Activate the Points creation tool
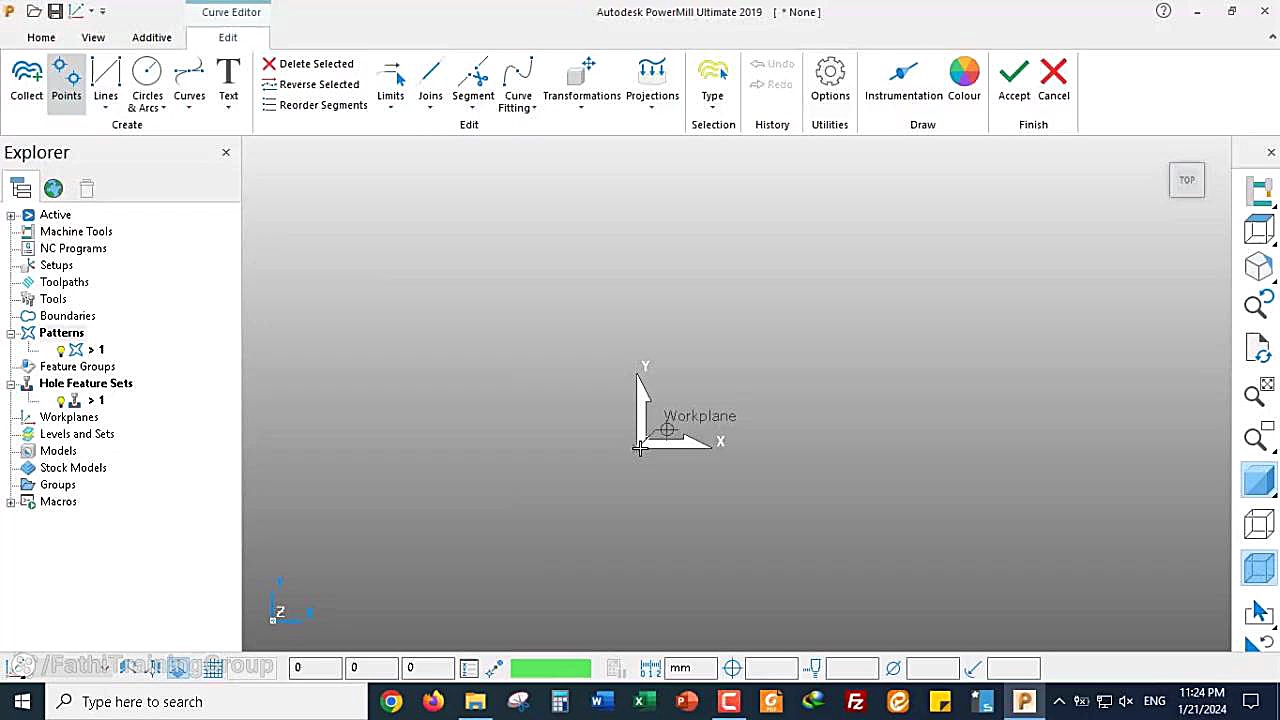The height and width of the screenshot is (720, 1280). [x=66, y=80]
